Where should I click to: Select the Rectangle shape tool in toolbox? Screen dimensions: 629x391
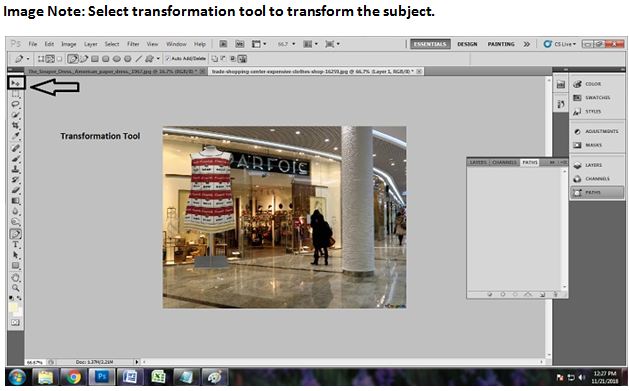click(15, 265)
